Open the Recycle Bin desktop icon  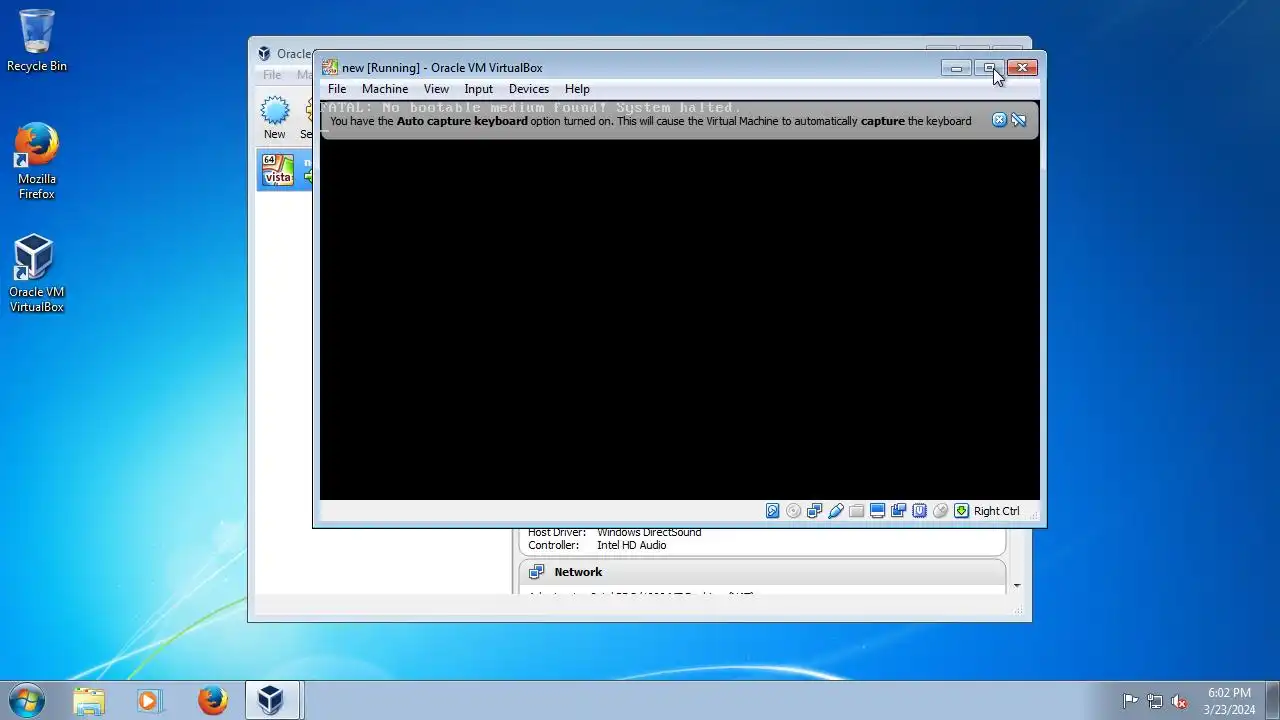pyautogui.click(x=37, y=40)
